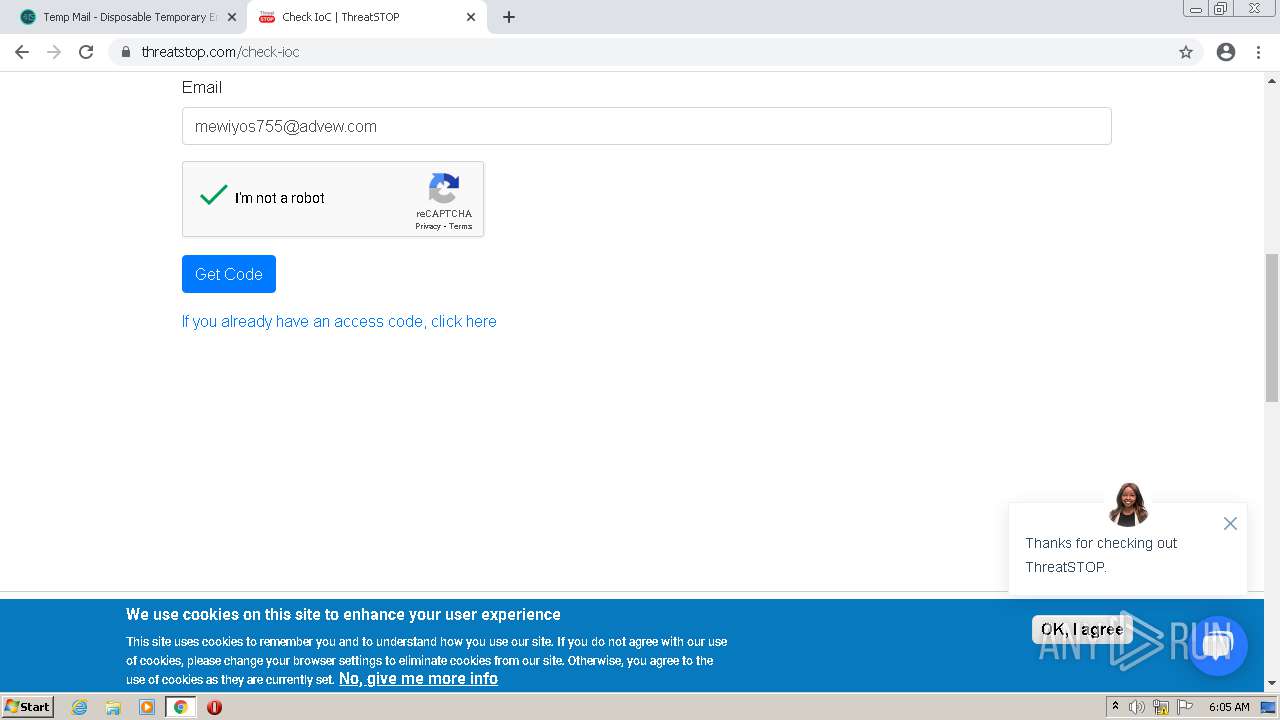Accept cookies with OK, I agree
Image resolution: width=1280 pixels, height=720 pixels.
1082,629
